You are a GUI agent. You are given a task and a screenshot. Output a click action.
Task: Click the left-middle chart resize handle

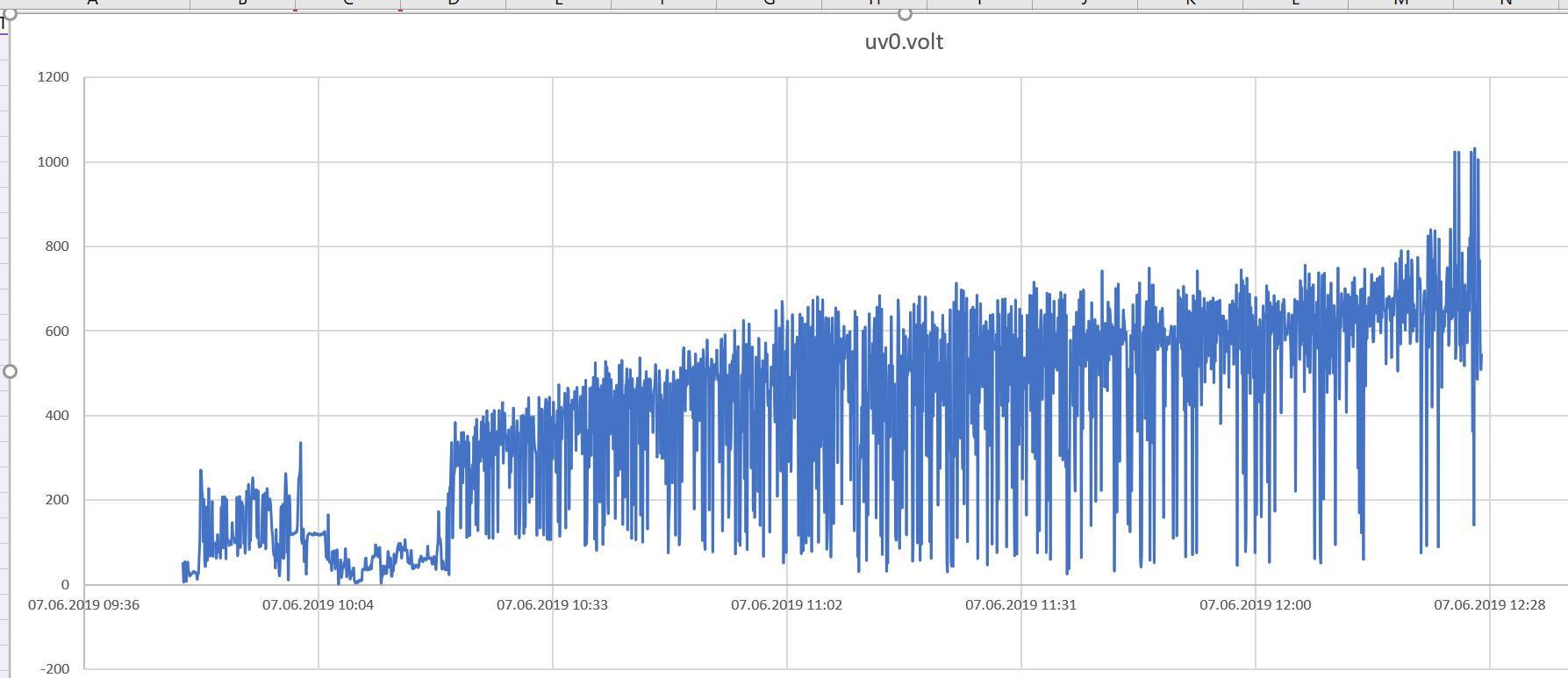click(10, 372)
